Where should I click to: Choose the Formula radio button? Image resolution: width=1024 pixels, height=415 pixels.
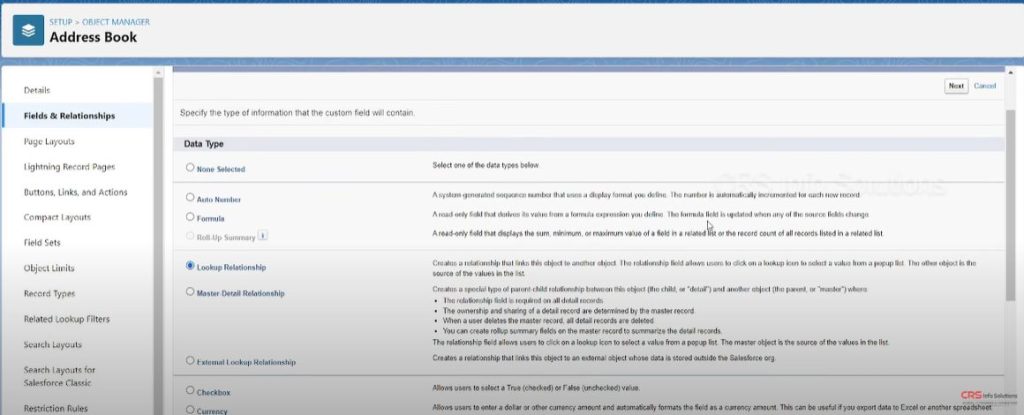pos(190,216)
